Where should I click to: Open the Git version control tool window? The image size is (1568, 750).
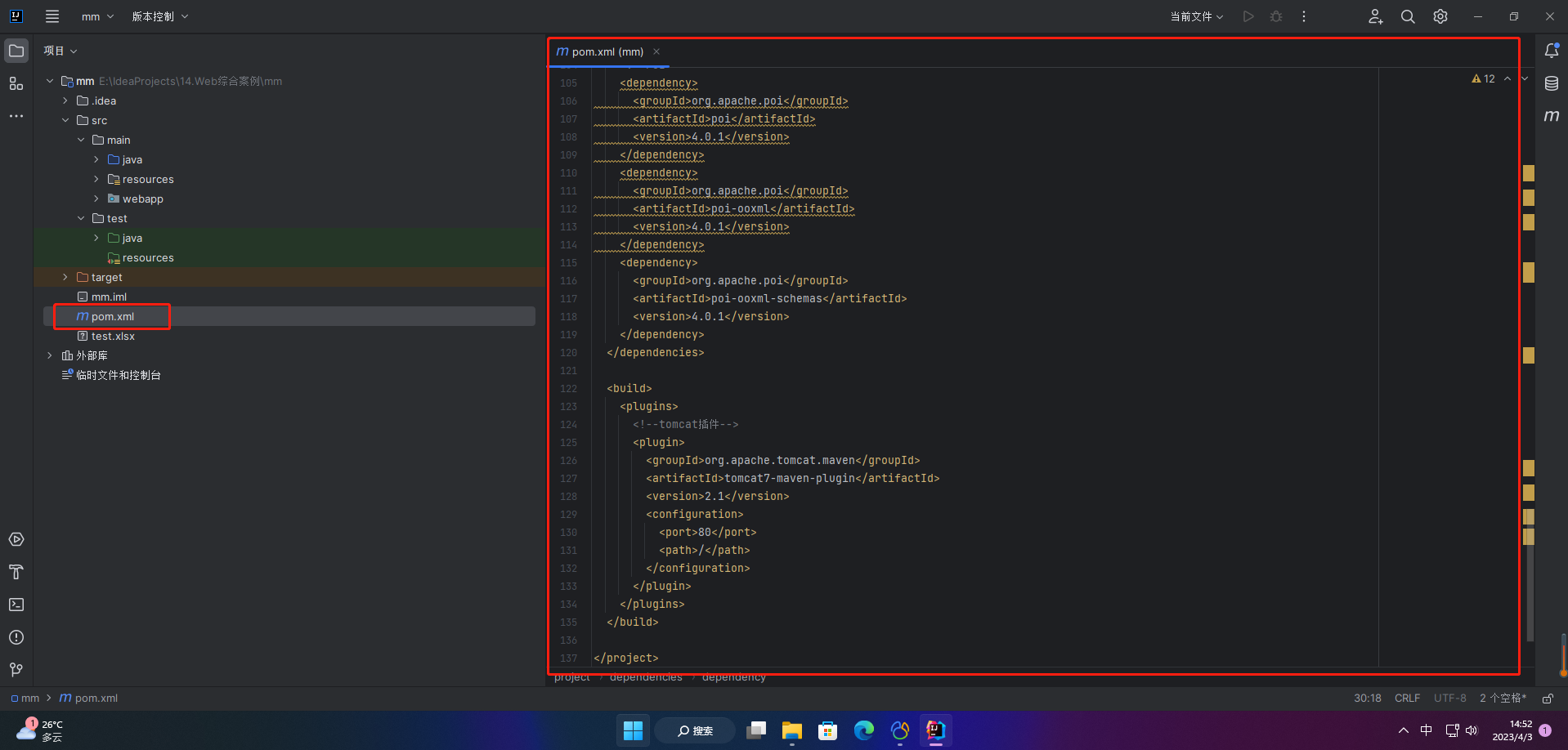coord(16,670)
